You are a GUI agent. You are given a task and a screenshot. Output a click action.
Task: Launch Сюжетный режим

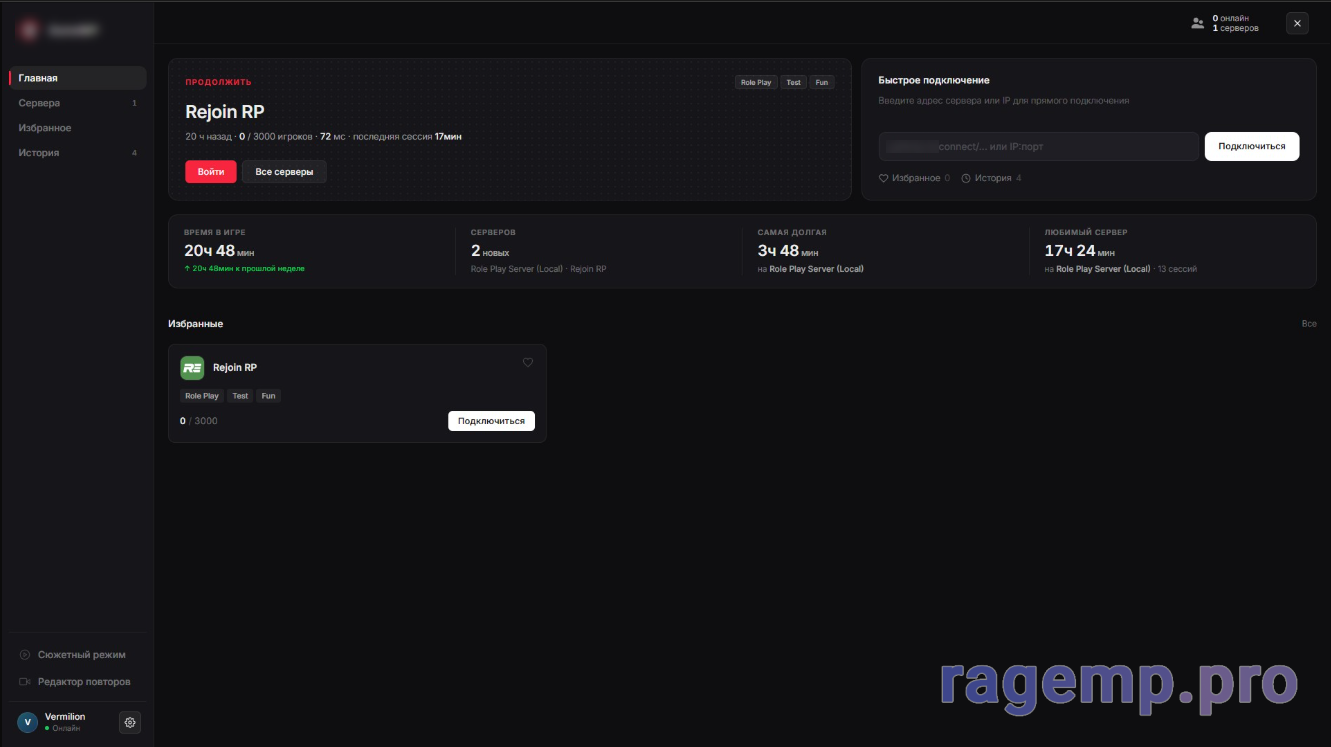pos(78,655)
